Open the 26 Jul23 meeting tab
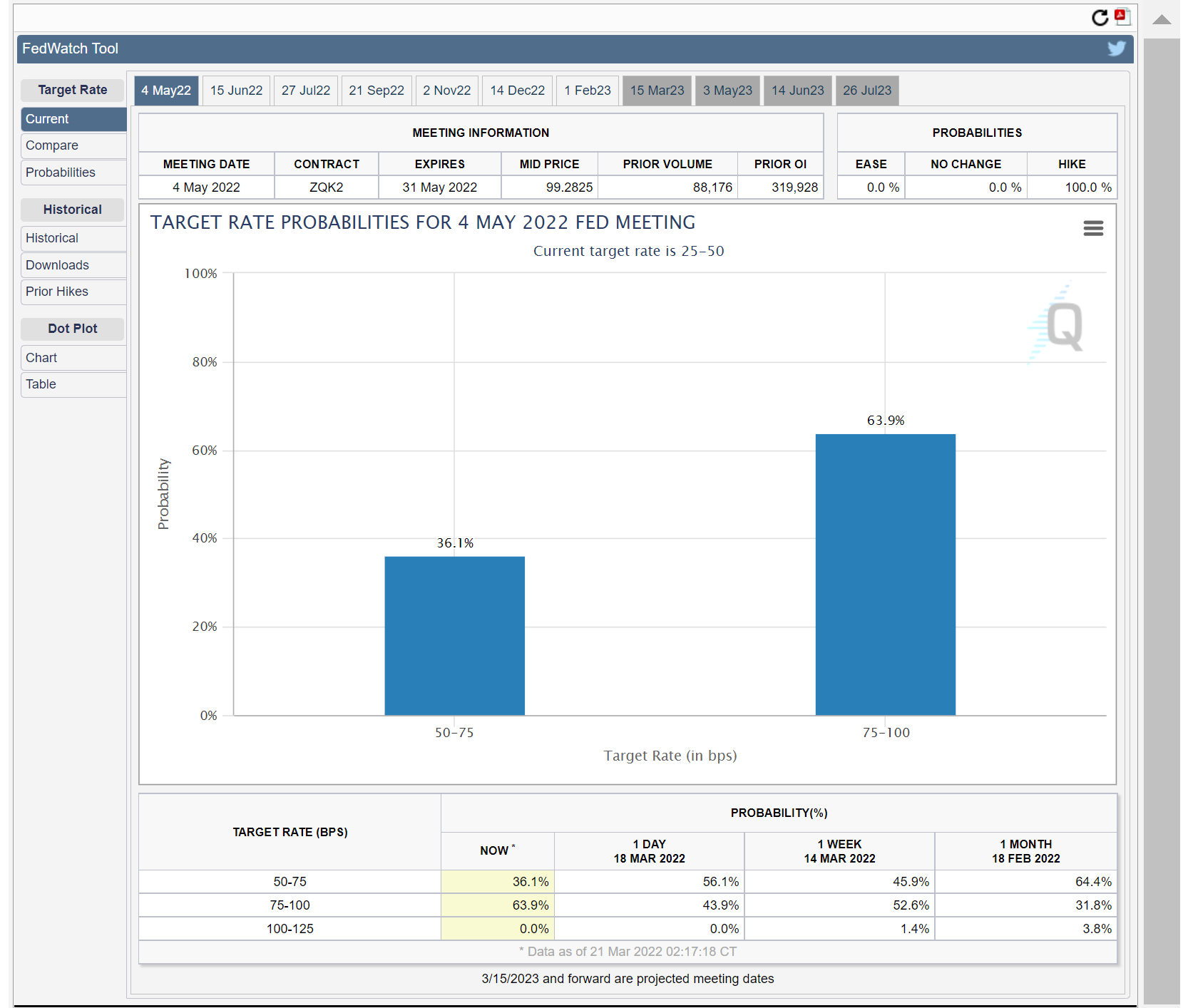This screenshot has height=1008, width=1188. point(866,91)
